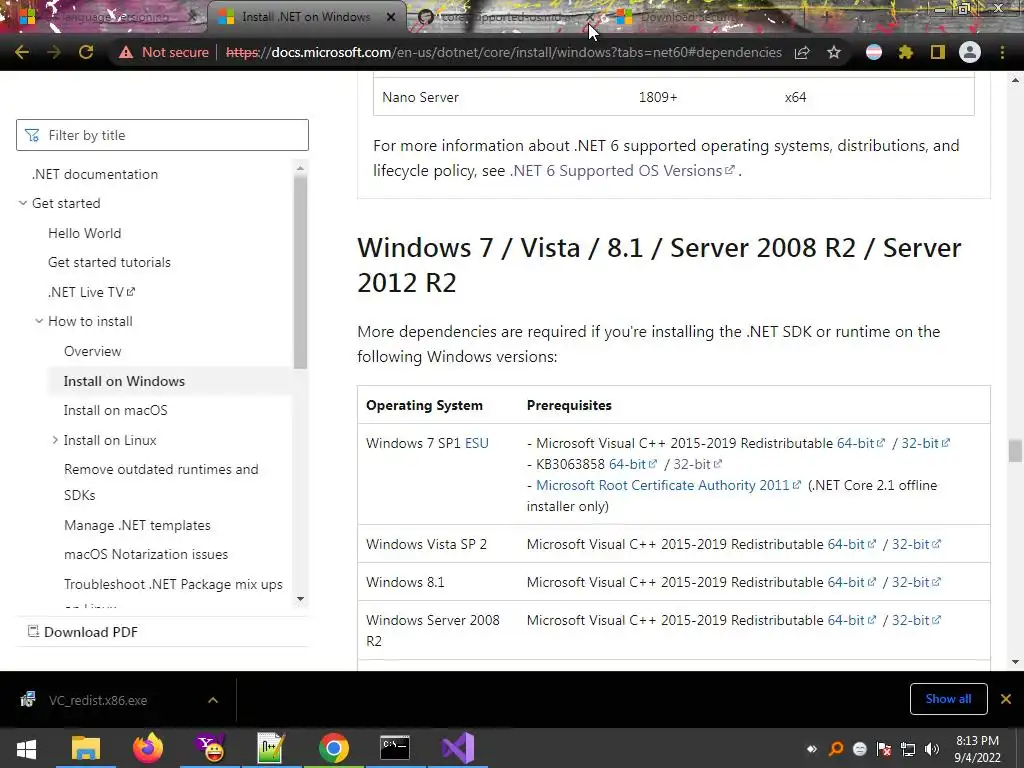Launch Firefox from the taskbar
The height and width of the screenshot is (768, 1024).
click(x=148, y=748)
